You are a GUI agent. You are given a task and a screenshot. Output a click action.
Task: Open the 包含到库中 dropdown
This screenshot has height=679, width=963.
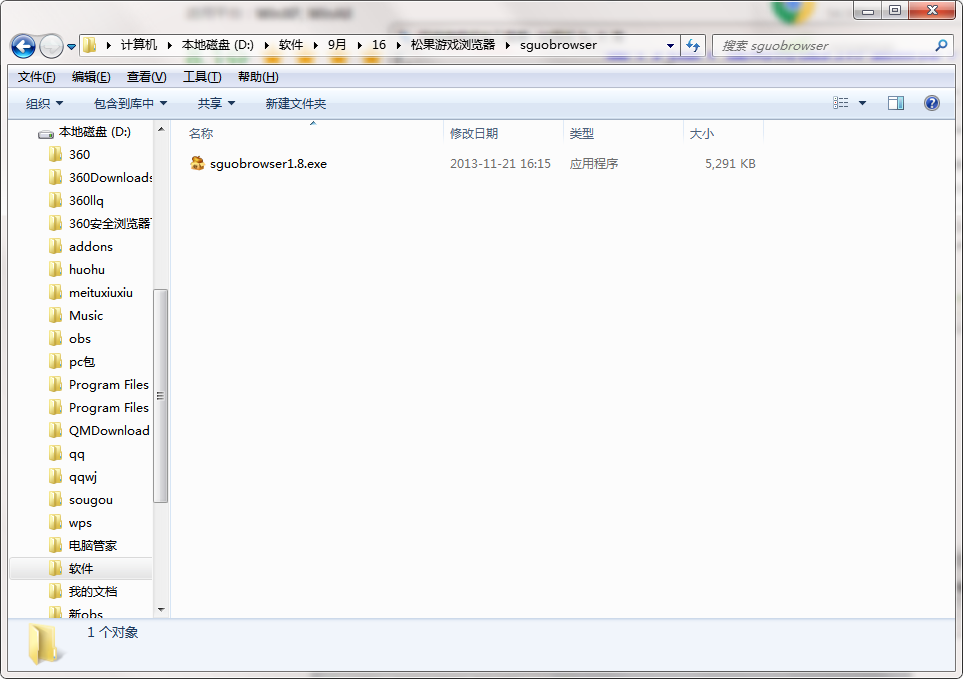coord(130,103)
